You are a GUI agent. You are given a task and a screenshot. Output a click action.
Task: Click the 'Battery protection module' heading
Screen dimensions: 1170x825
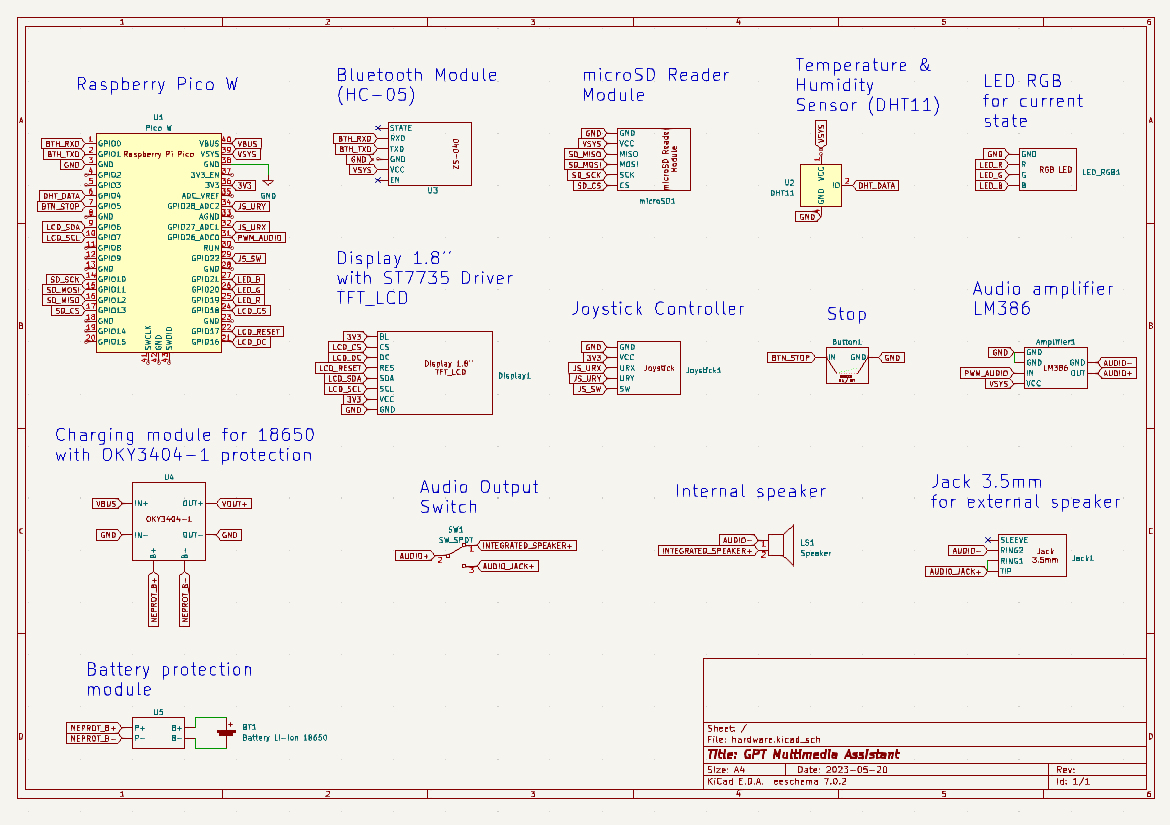point(169,679)
